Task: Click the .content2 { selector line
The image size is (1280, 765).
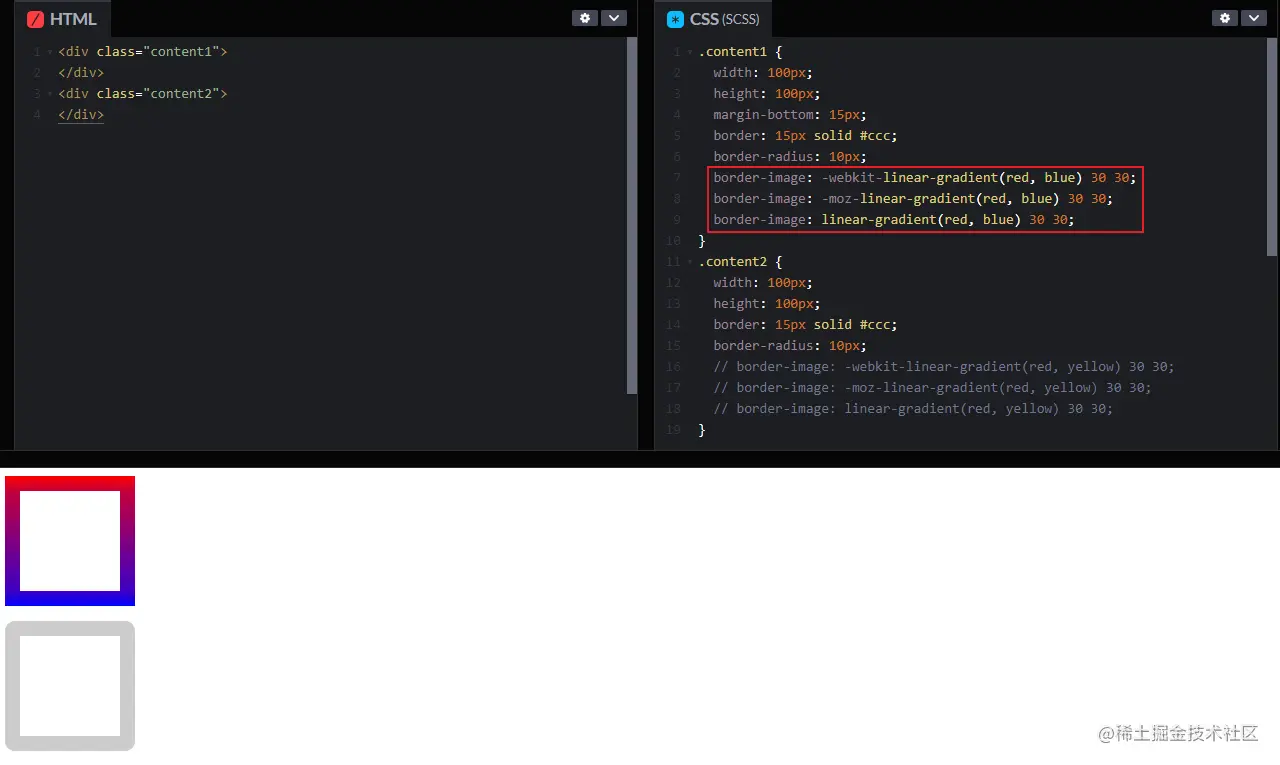Action: 740,261
